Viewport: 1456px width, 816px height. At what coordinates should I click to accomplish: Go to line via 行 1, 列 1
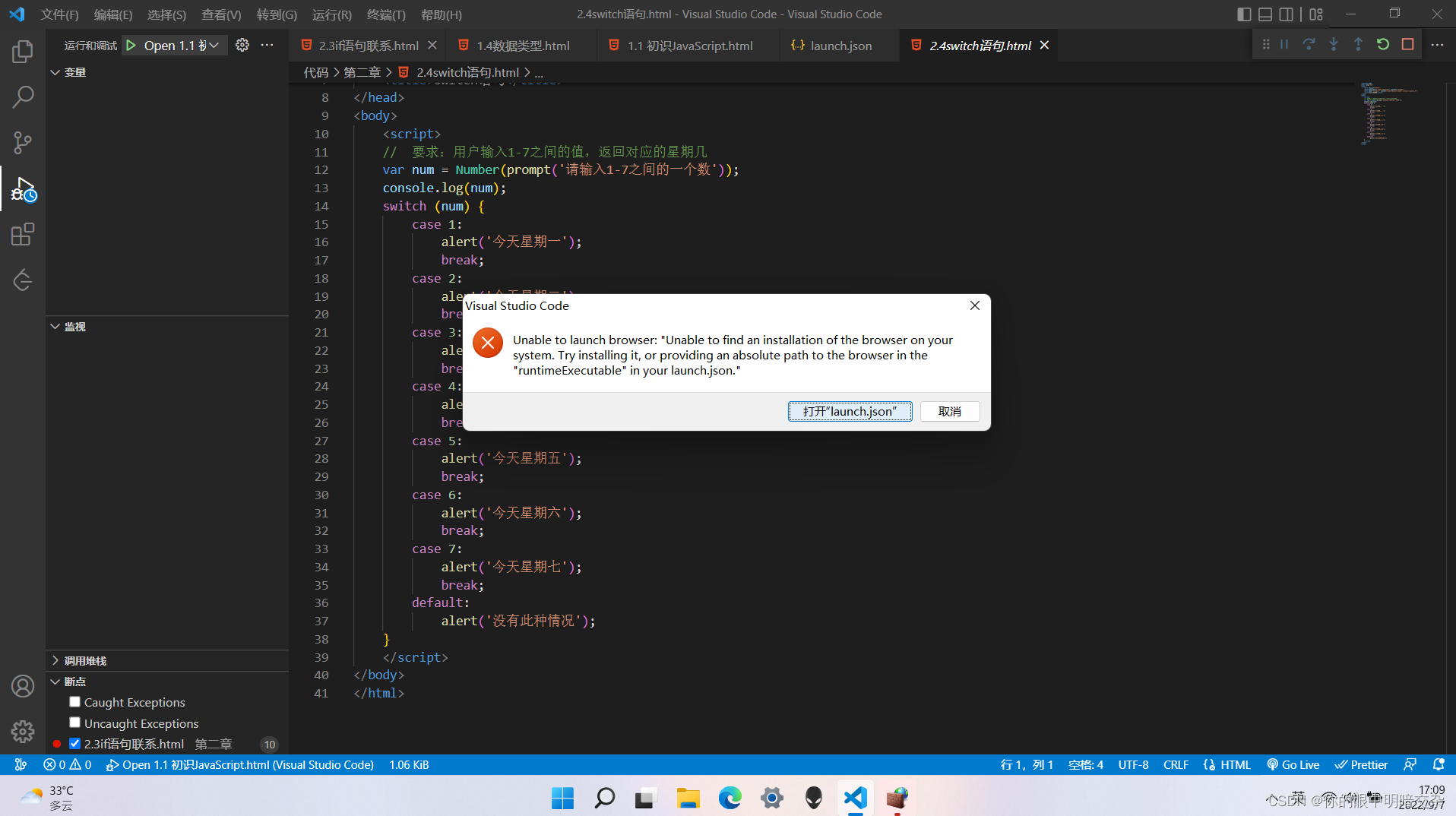click(1027, 765)
